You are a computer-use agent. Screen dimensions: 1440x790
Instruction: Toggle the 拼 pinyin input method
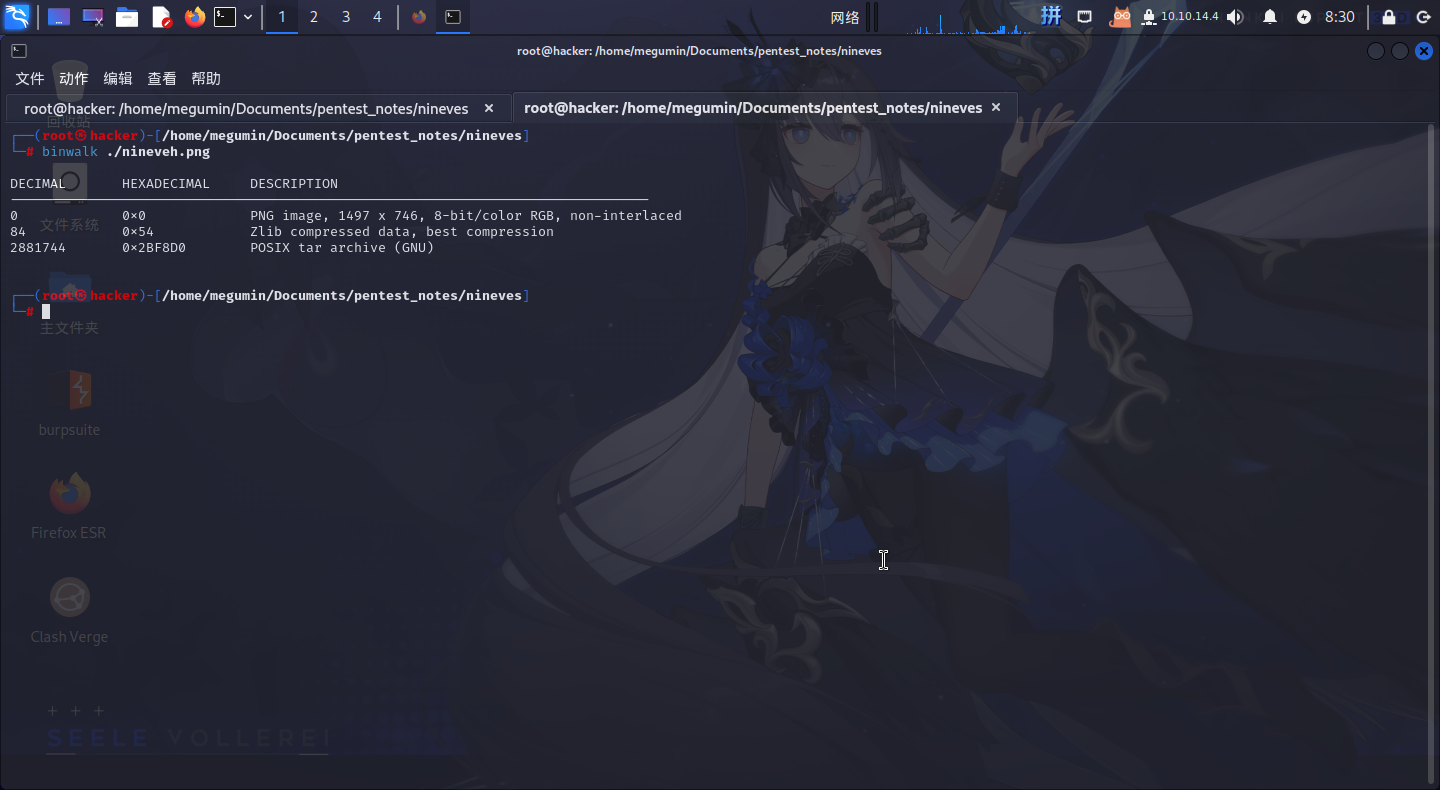(x=1051, y=16)
